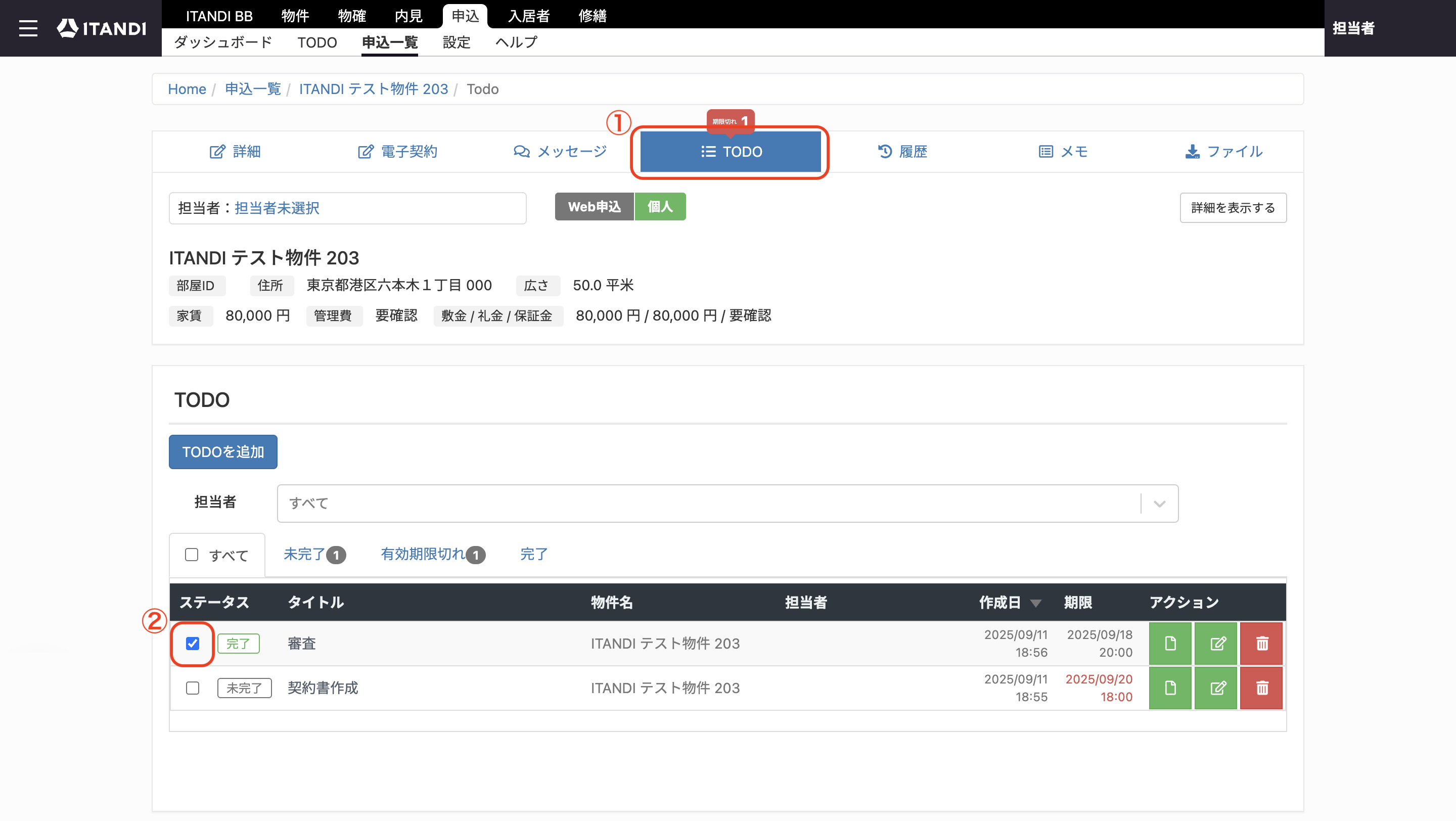This screenshot has width=1456, height=821.
Task: Go to 申込一覧 breadcrumb link
Action: point(253,88)
